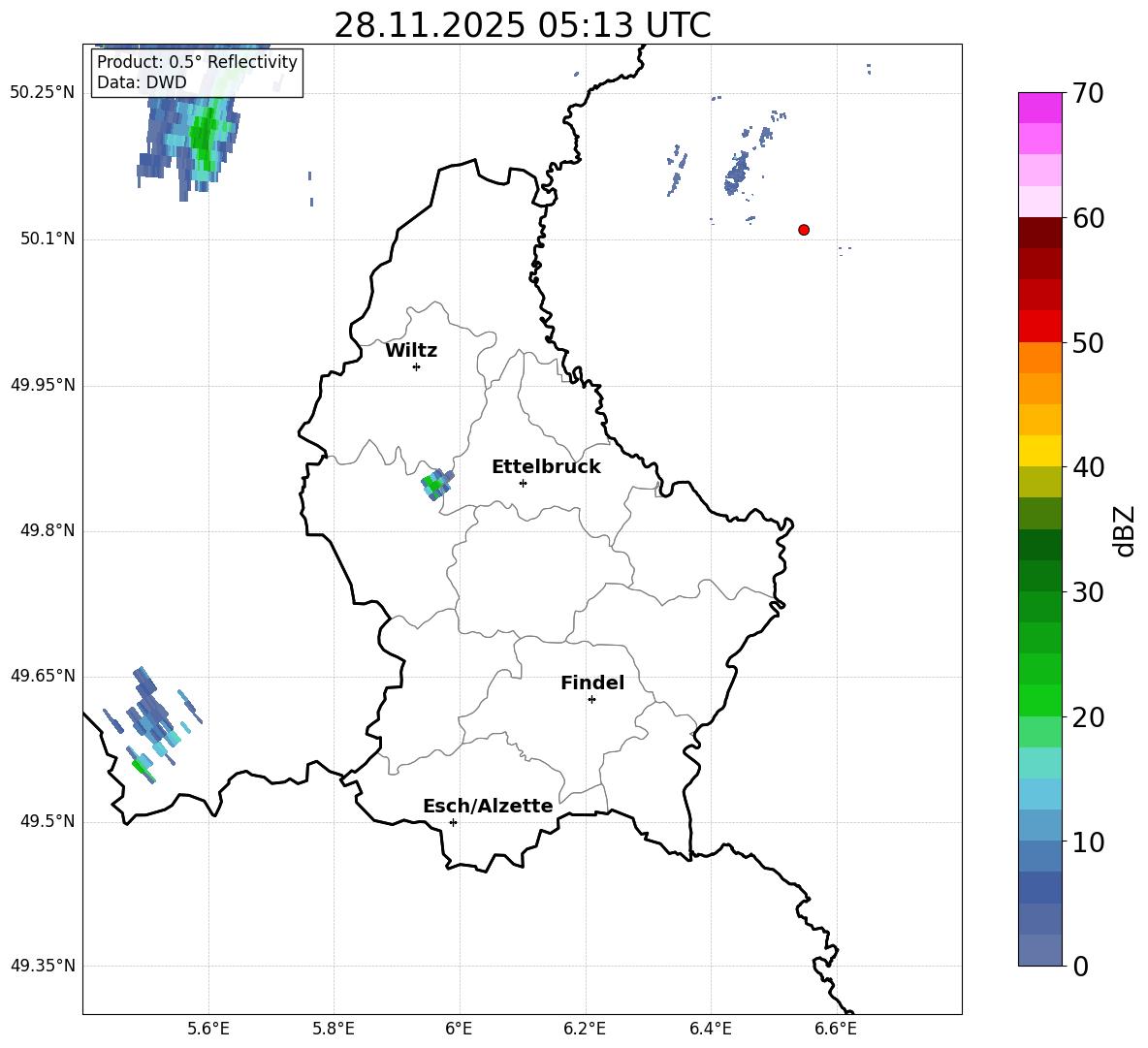Click the 49.8°N latitude label

click(x=48, y=530)
